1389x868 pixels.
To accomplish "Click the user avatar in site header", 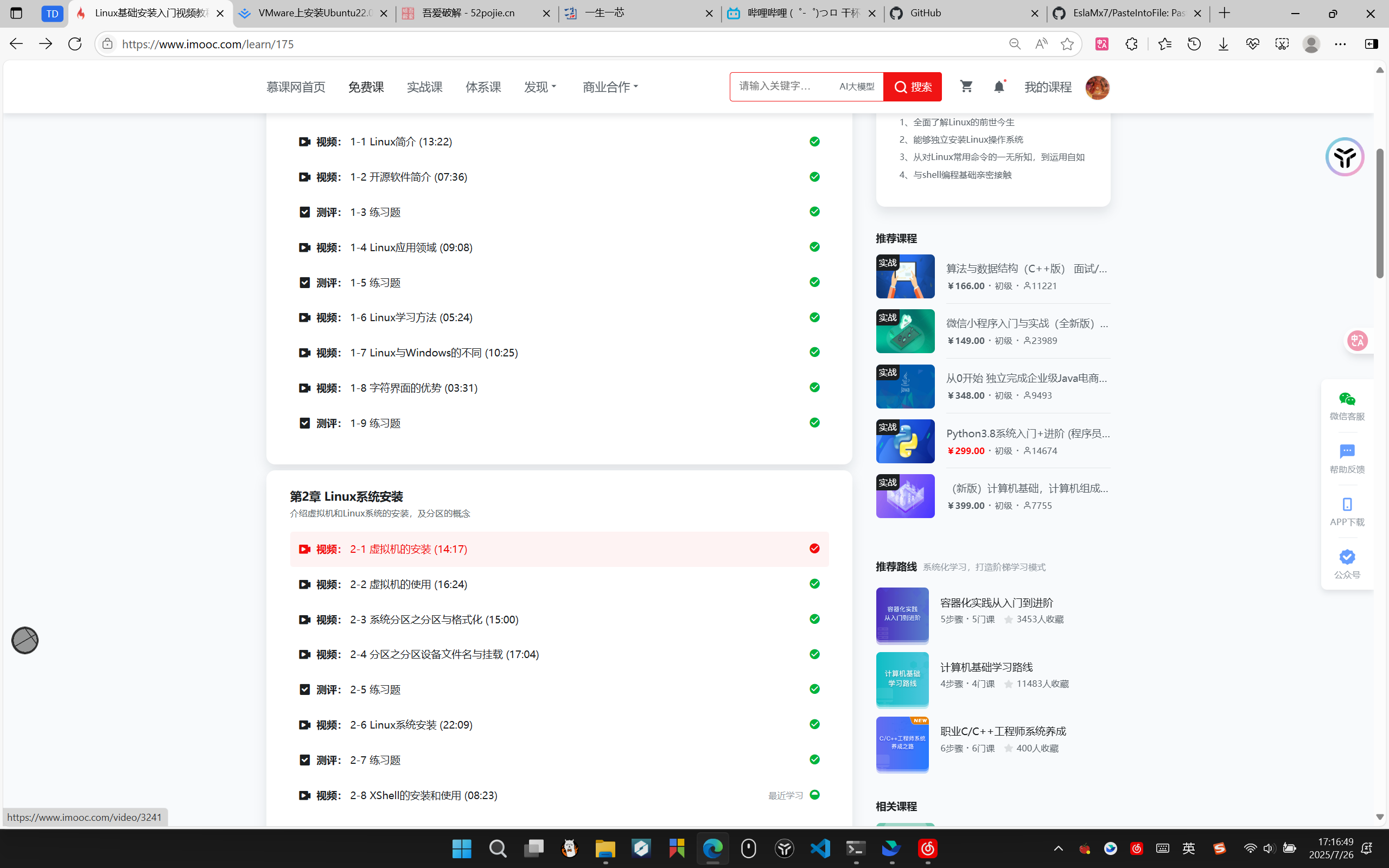I will pos(1097,87).
